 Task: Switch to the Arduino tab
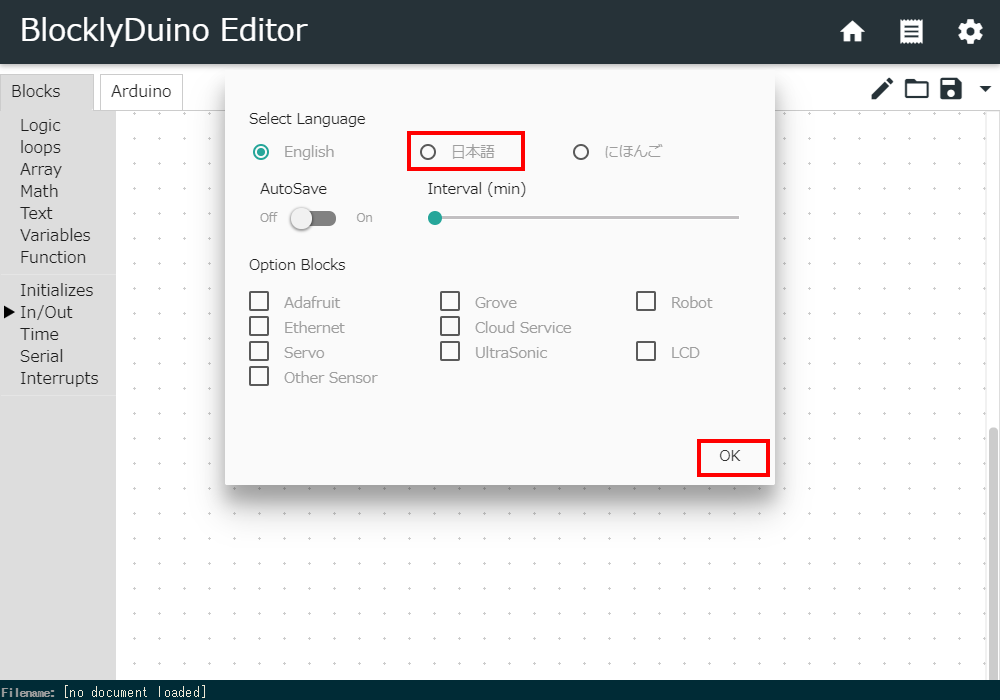pos(141,92)
